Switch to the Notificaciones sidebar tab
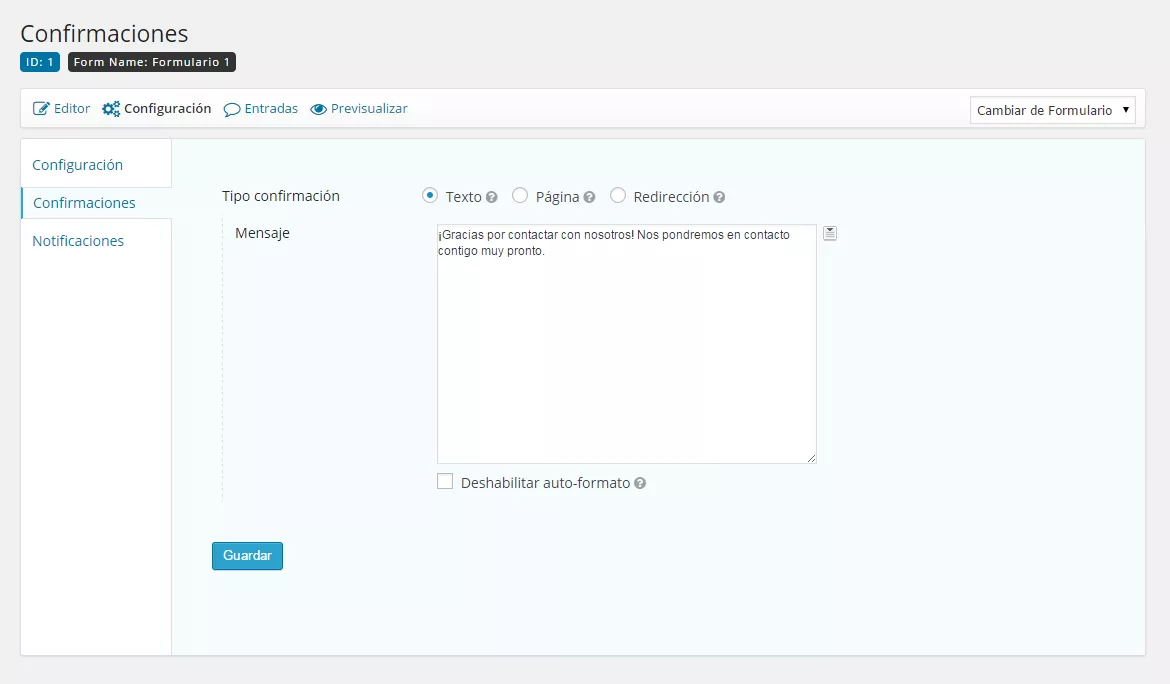The image size is (1170, 684). point(78,241)
